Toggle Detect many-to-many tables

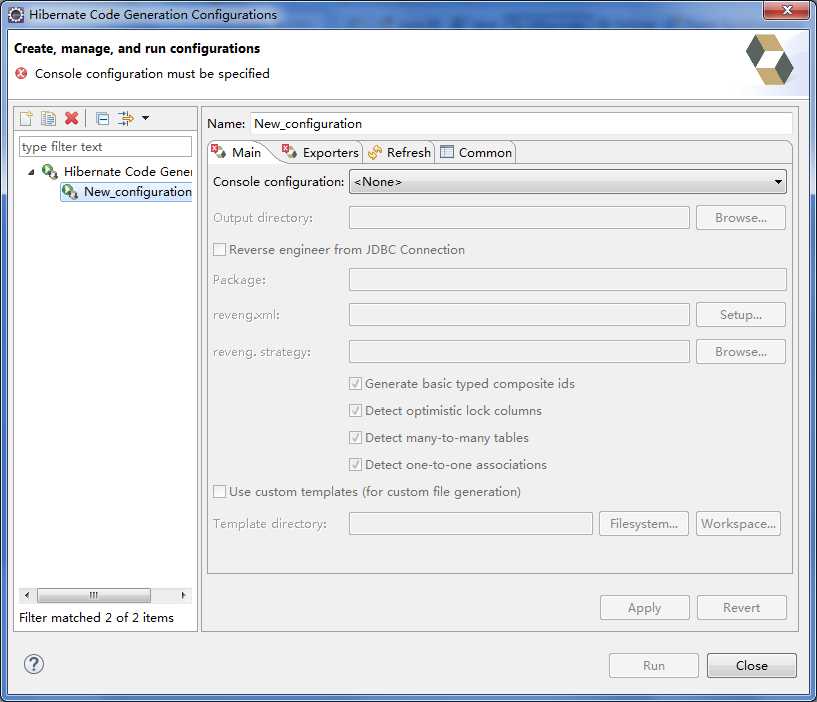tap(355, 438)
